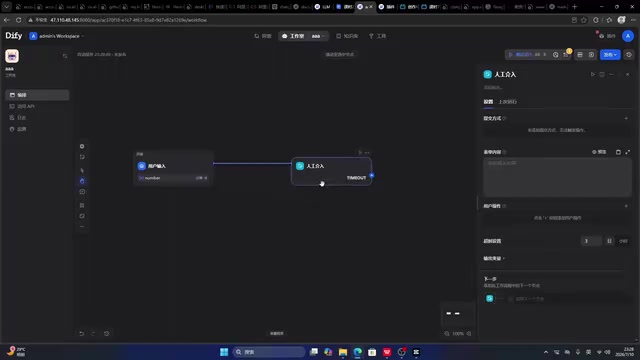
Task: Open the global variables icon beside environment variables
Action: pyautogui.click(x=591, y=55)
